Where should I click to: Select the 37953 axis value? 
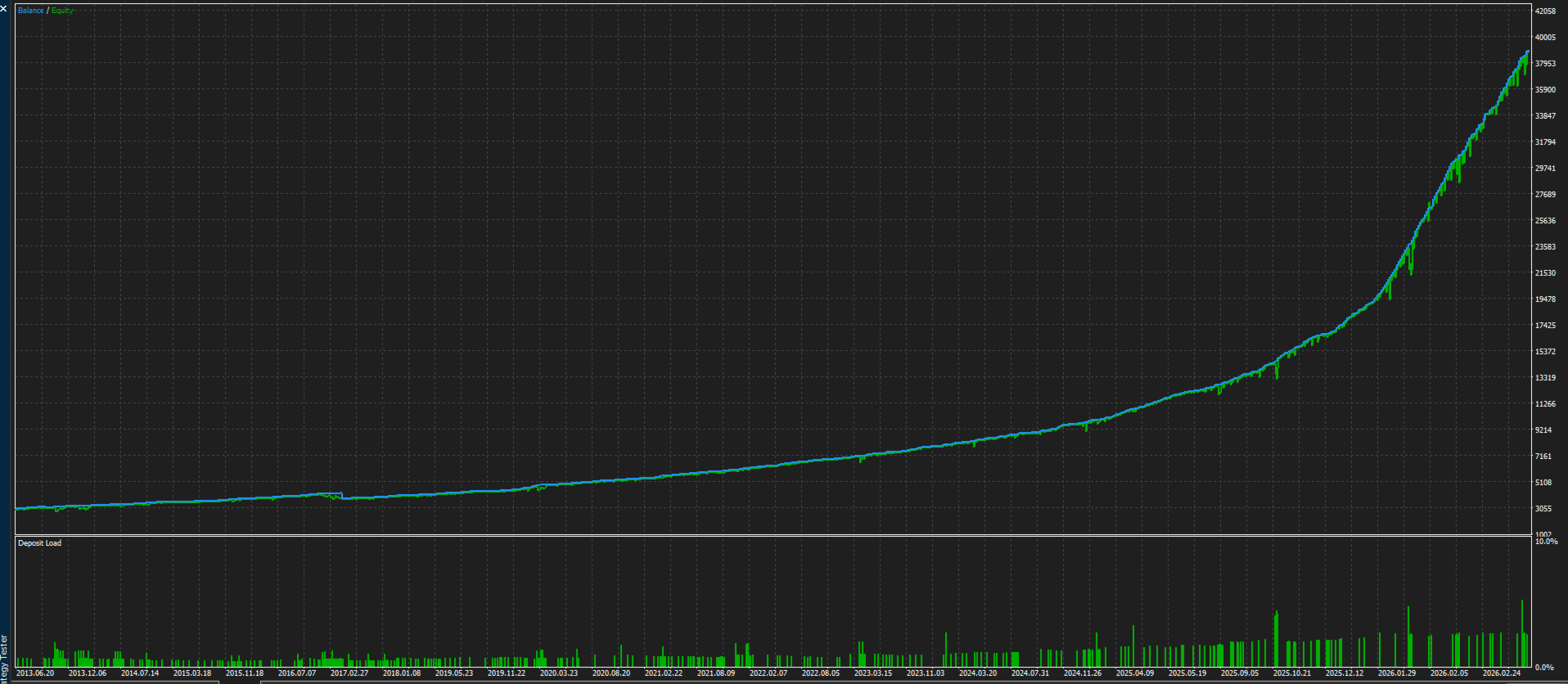1545,64
